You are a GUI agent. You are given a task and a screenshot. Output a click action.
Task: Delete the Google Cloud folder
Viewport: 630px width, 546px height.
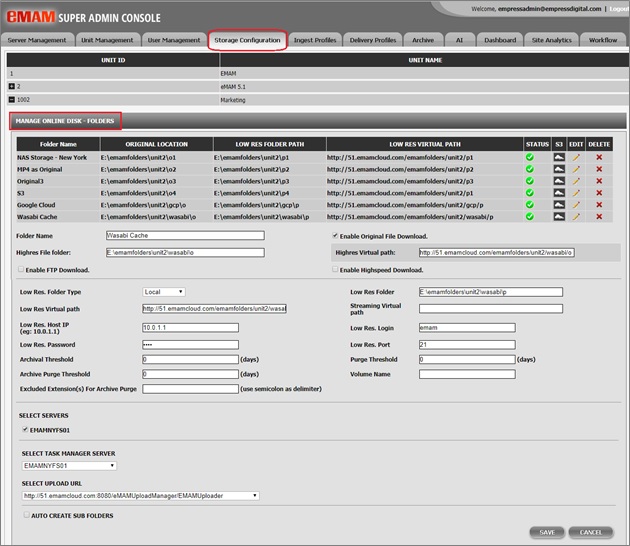coord(599,204)
